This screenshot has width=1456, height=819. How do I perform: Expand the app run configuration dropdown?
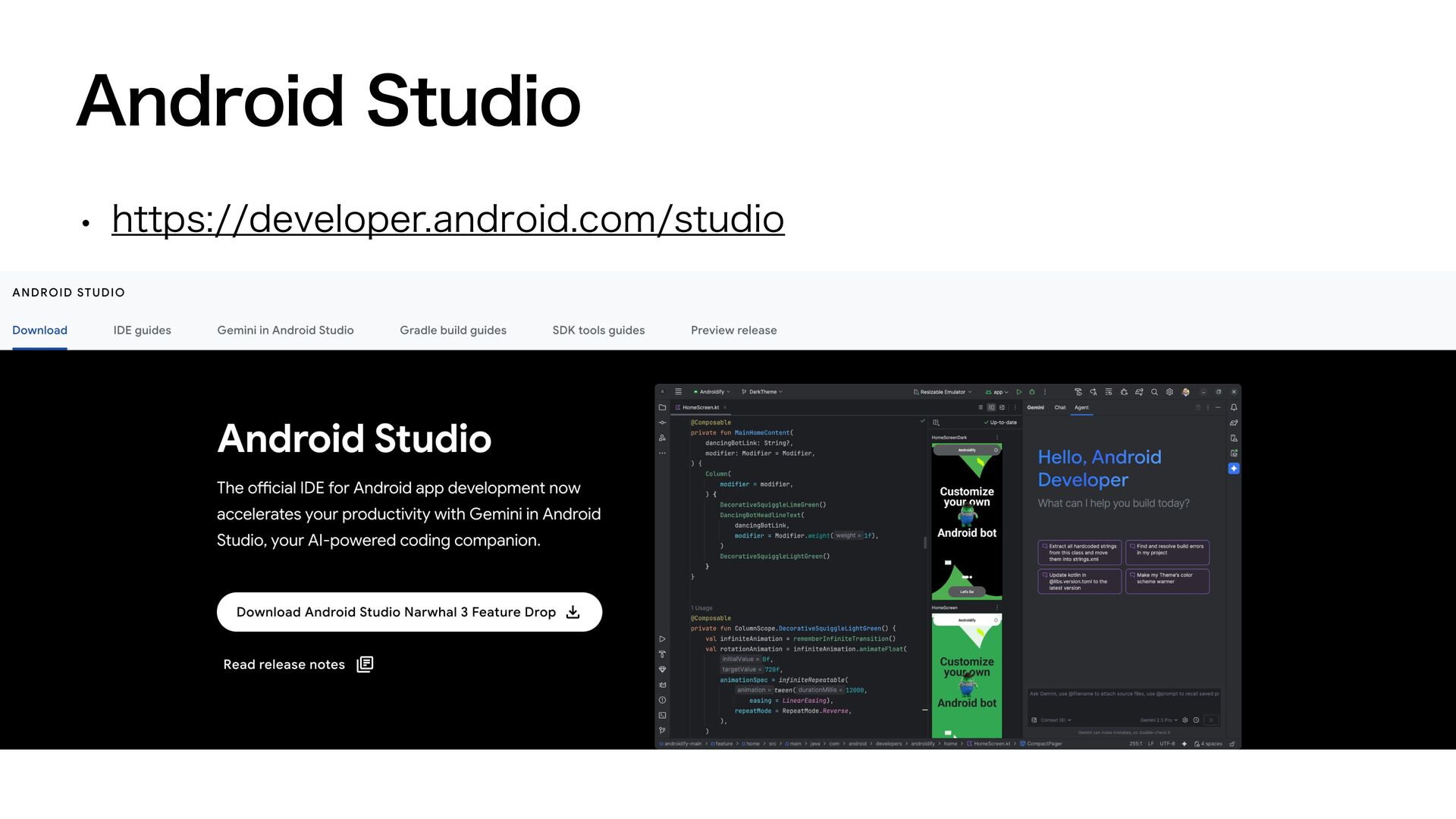click(x=997, y=392)
